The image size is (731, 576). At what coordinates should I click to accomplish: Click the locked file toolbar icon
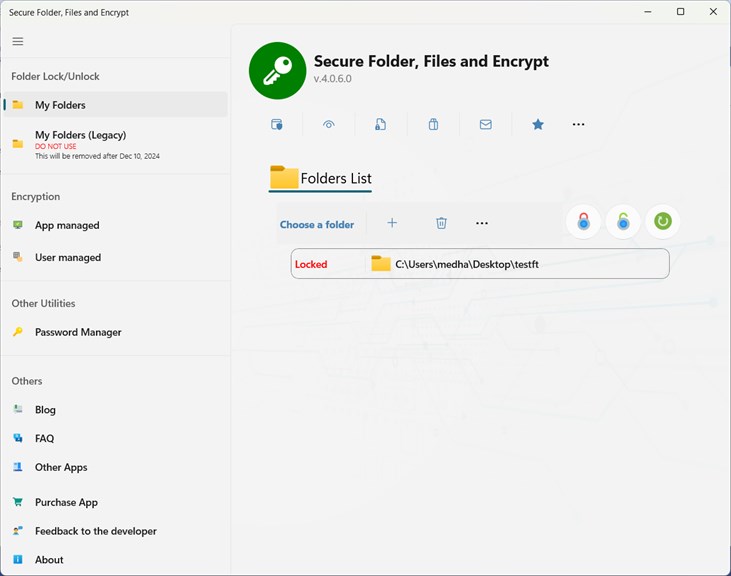coord(380,124)
